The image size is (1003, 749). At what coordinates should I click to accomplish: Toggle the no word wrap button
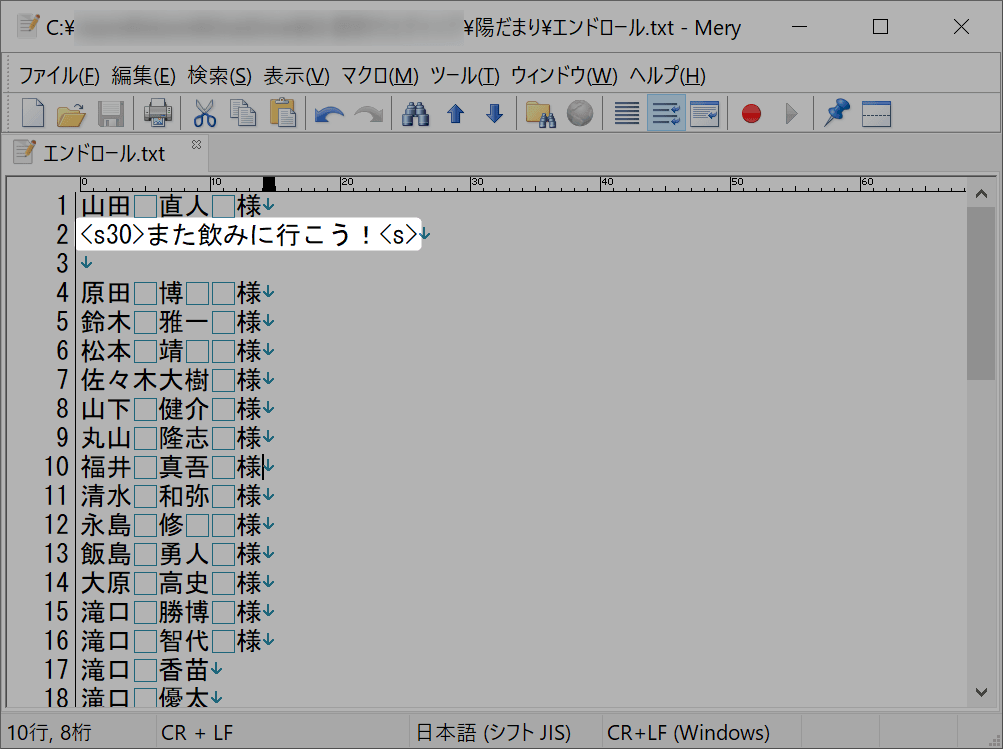tap(627, 114)
